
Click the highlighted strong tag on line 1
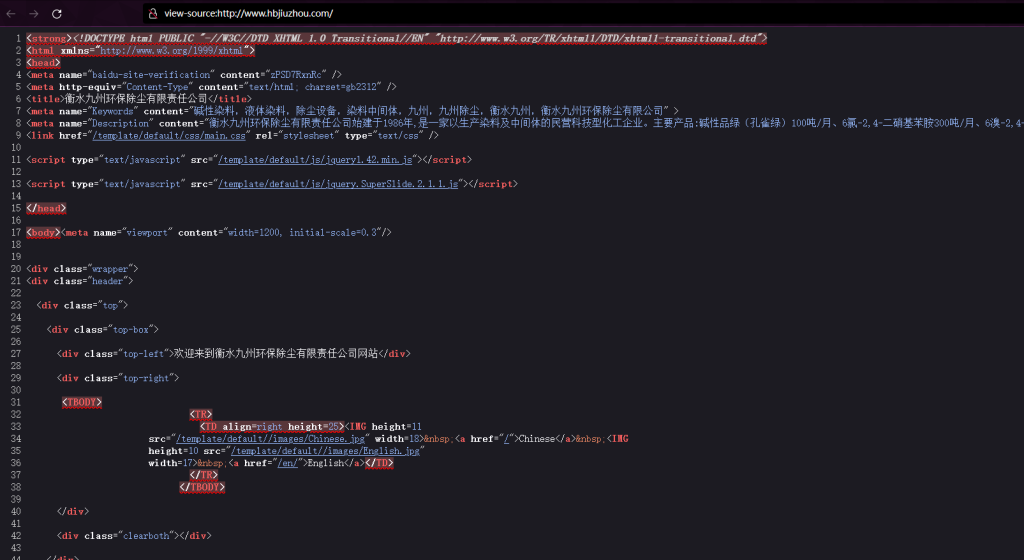point(47,38)
